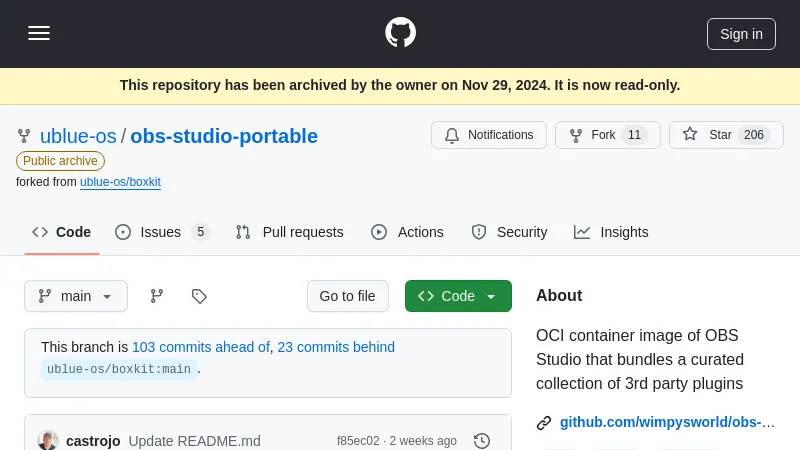Star the obs-studio-portable repository
The height and width of the screenshot is (450, 800).
click(720, 135)
